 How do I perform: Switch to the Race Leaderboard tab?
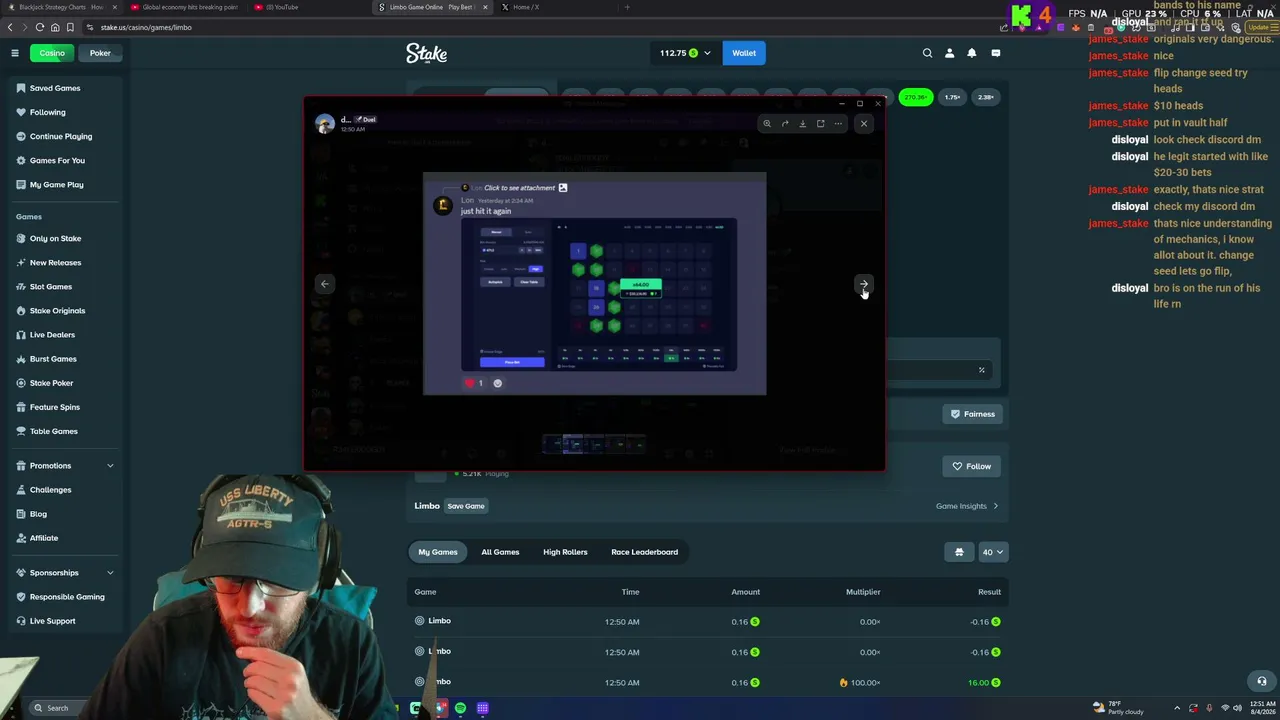coord(644,552)
